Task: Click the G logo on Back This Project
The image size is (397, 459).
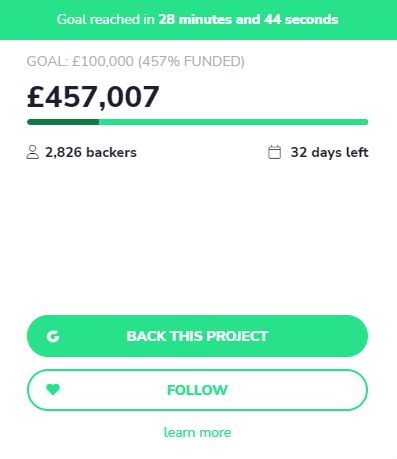Action: click(53, 336)
